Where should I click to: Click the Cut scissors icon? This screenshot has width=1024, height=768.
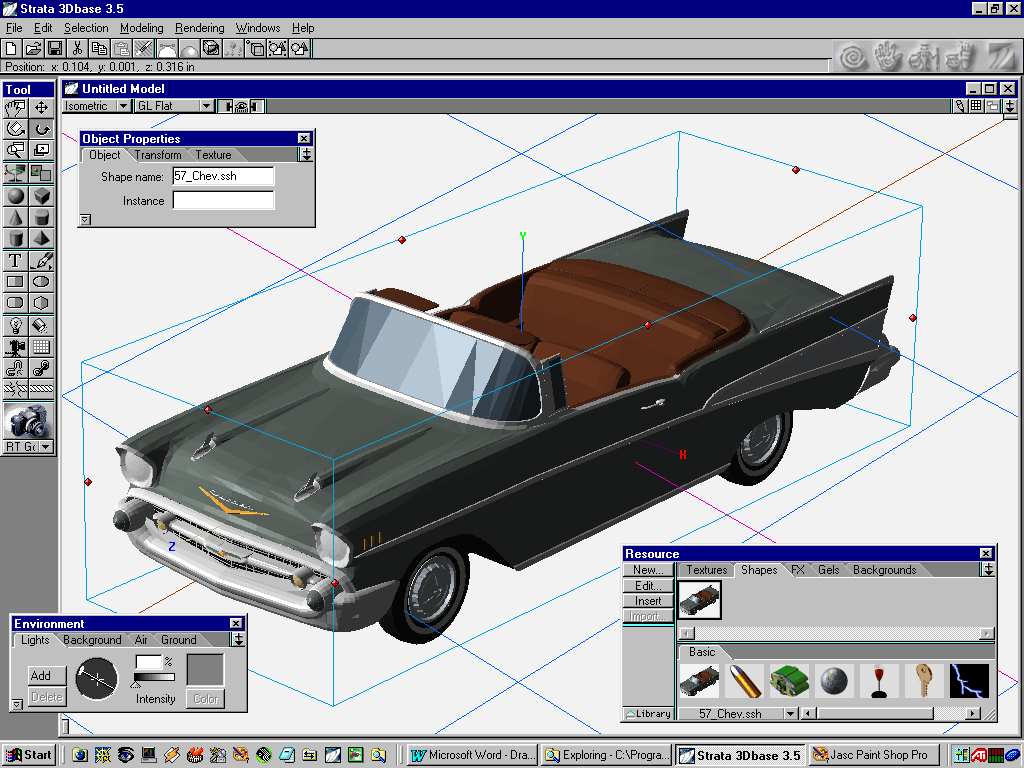(x=77, y=48)
